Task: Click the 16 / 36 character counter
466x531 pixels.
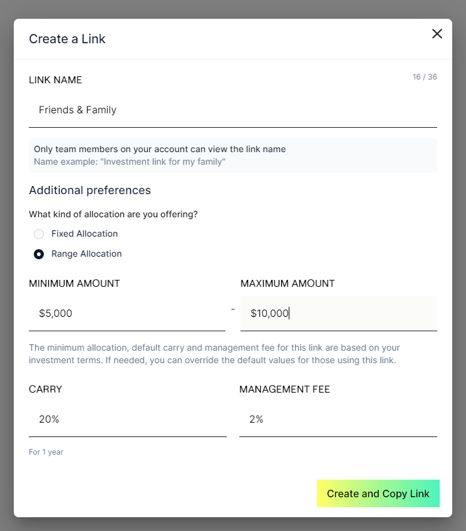Action: click(x=425, y=77)
